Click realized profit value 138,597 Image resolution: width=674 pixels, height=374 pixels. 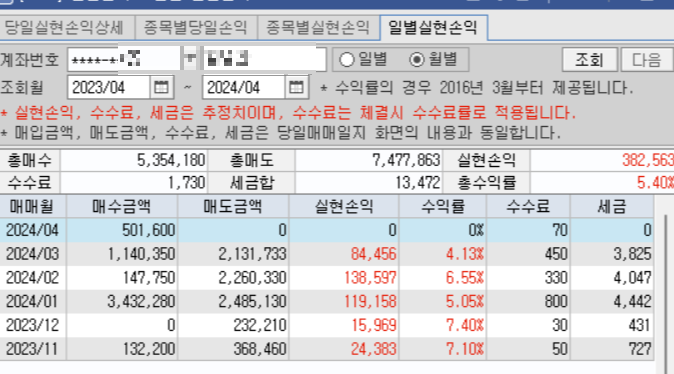click(370, 277)
